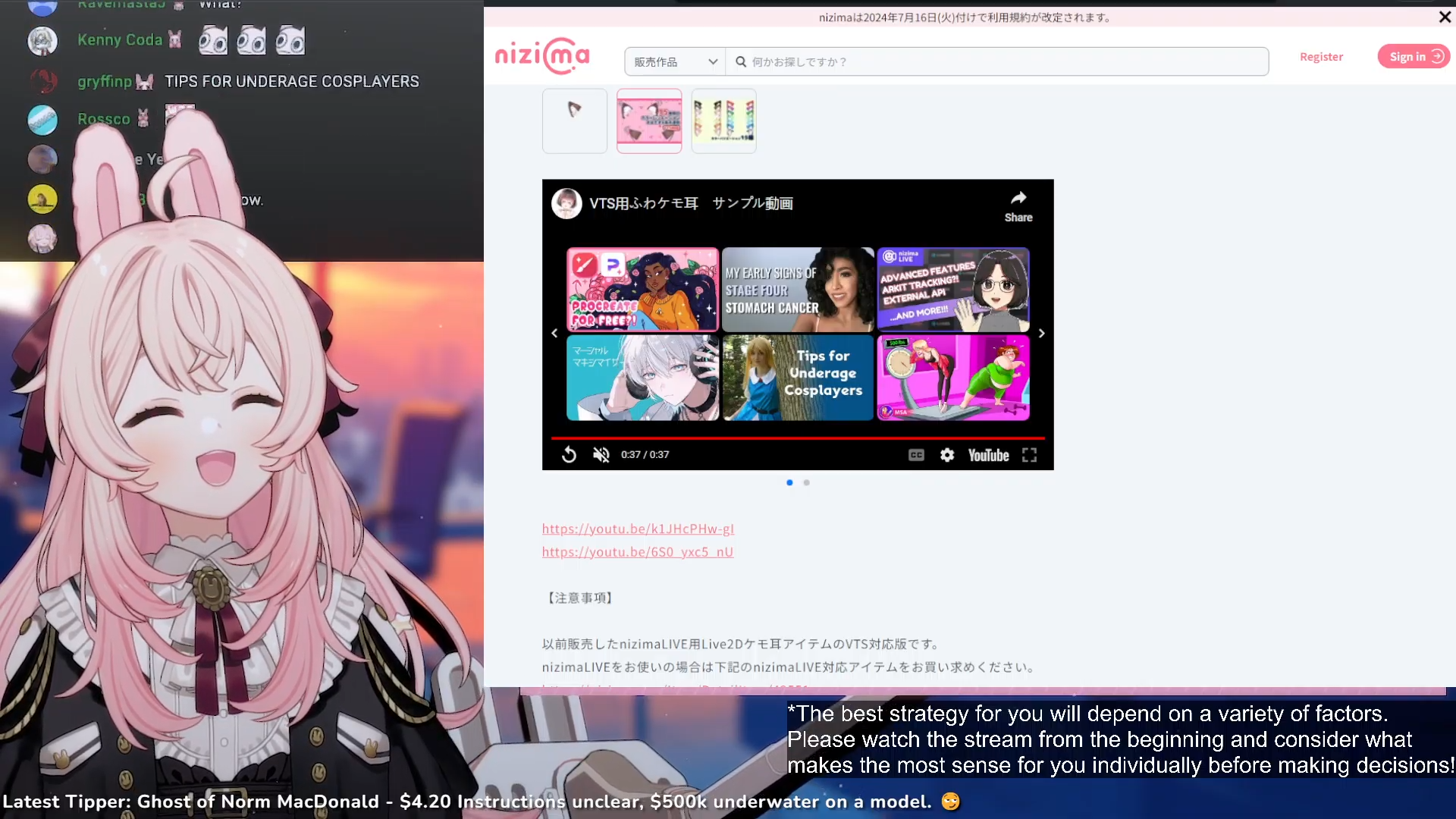1456x819 pixels.
Task: Enter fullscreen on the video player
Action: tap(1029, 455)
